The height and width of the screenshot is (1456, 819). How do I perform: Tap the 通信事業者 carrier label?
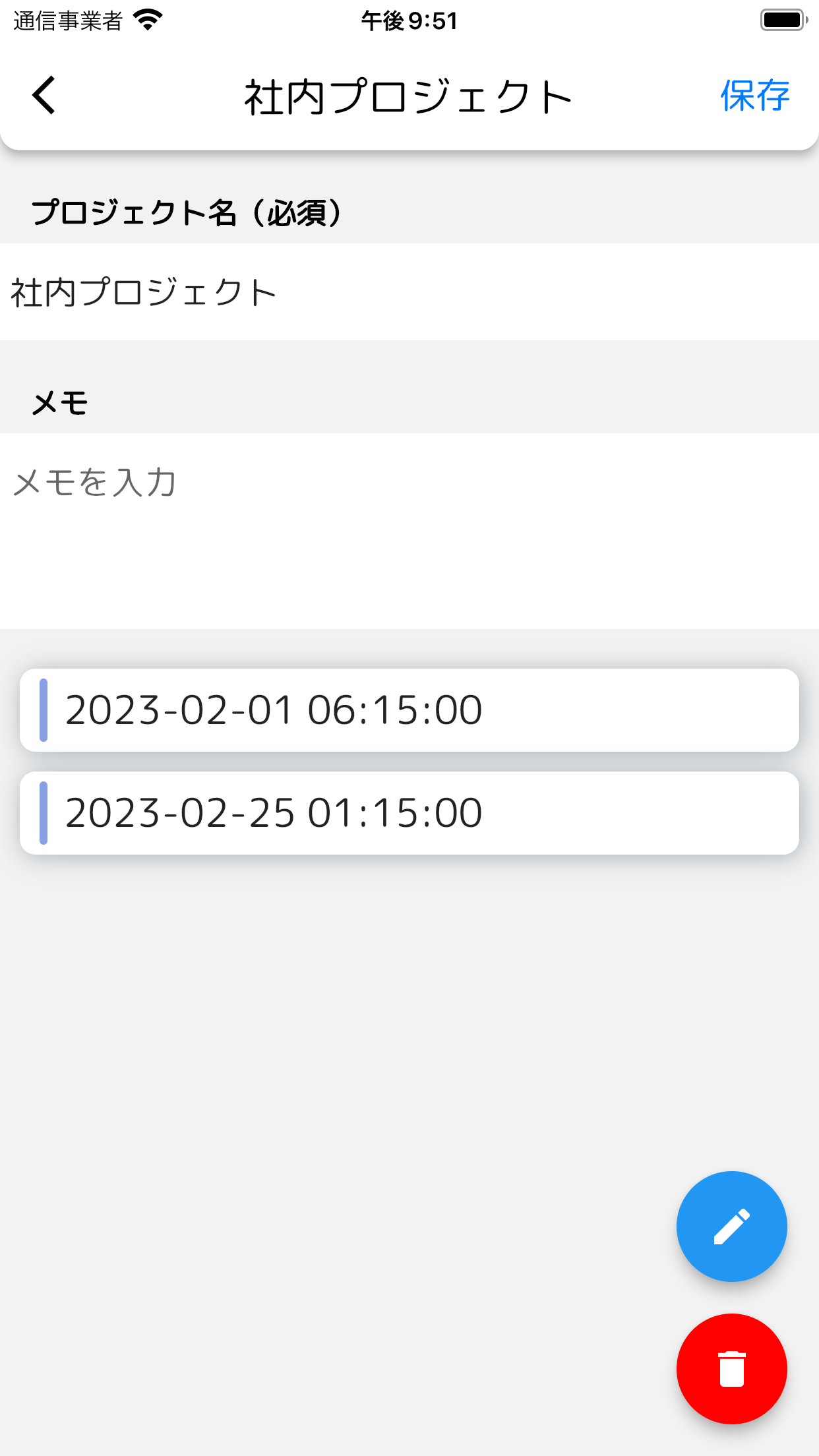tap(68, 21)
